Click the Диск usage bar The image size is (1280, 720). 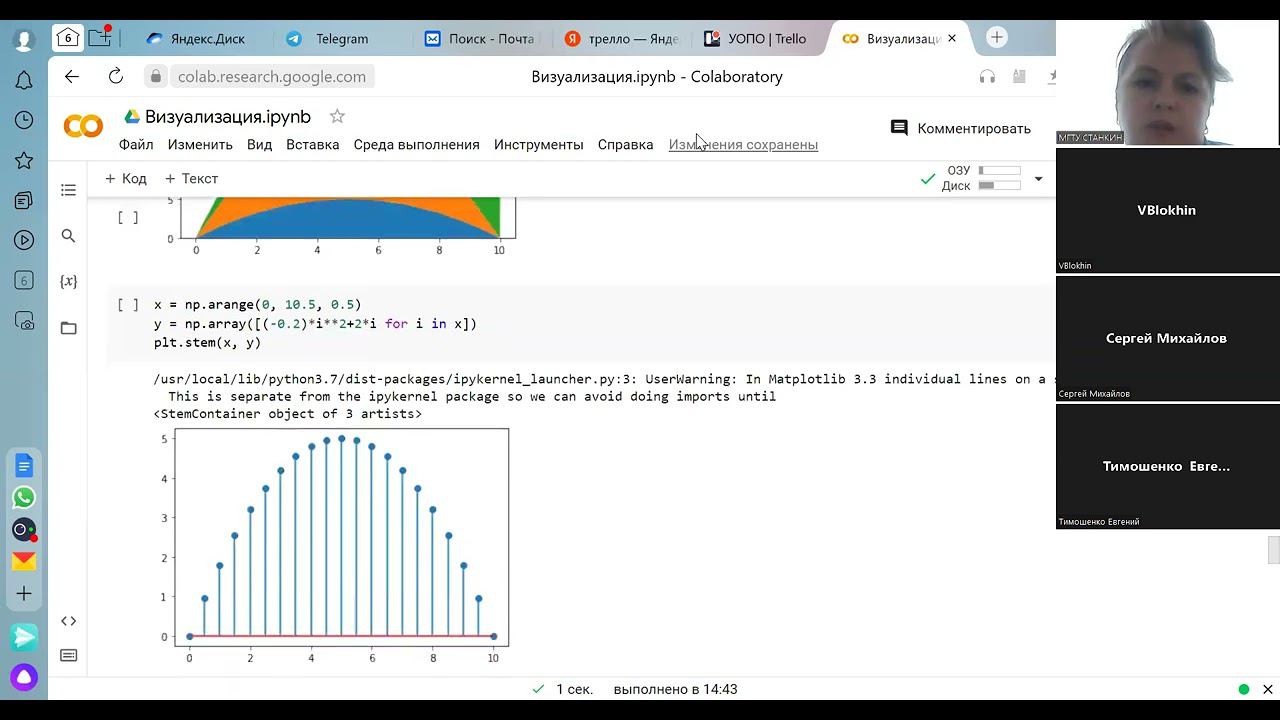click(x=1000, y=185)
